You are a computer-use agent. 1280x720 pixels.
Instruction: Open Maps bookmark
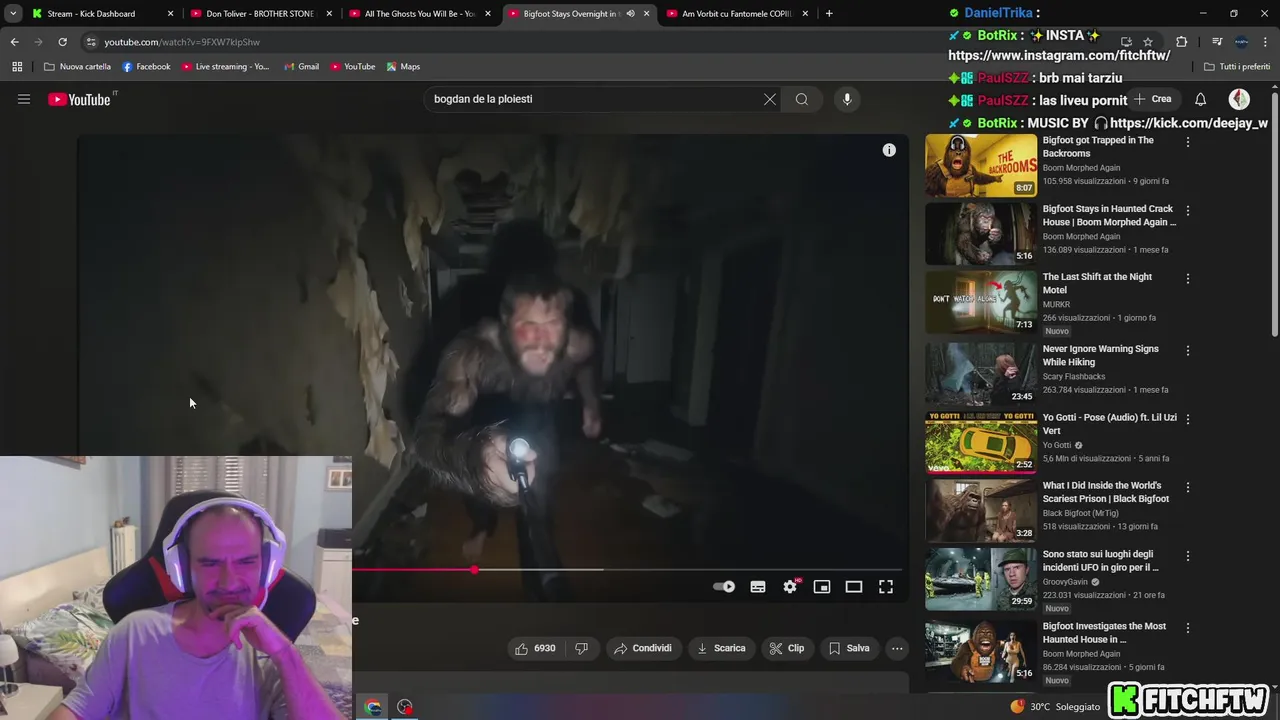[403, 67]
